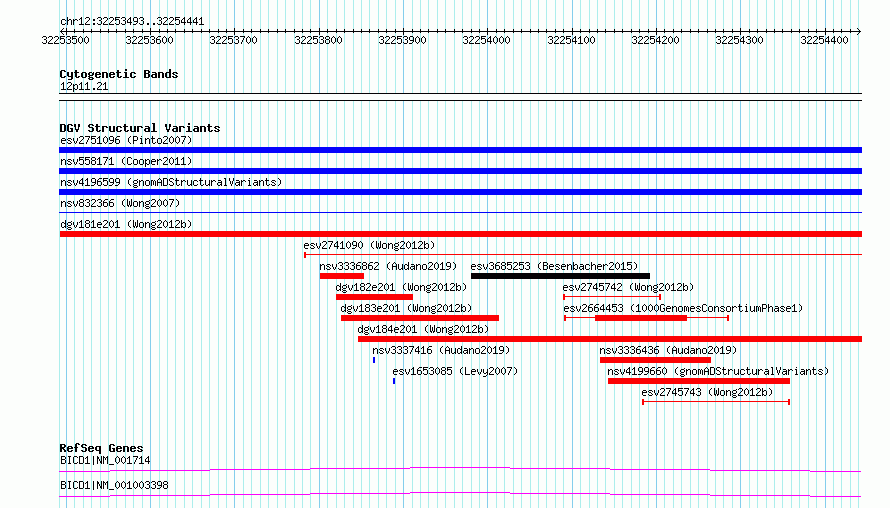Open the nsv4196599 (gnomADStructuralVariants) label

(171, 182)
